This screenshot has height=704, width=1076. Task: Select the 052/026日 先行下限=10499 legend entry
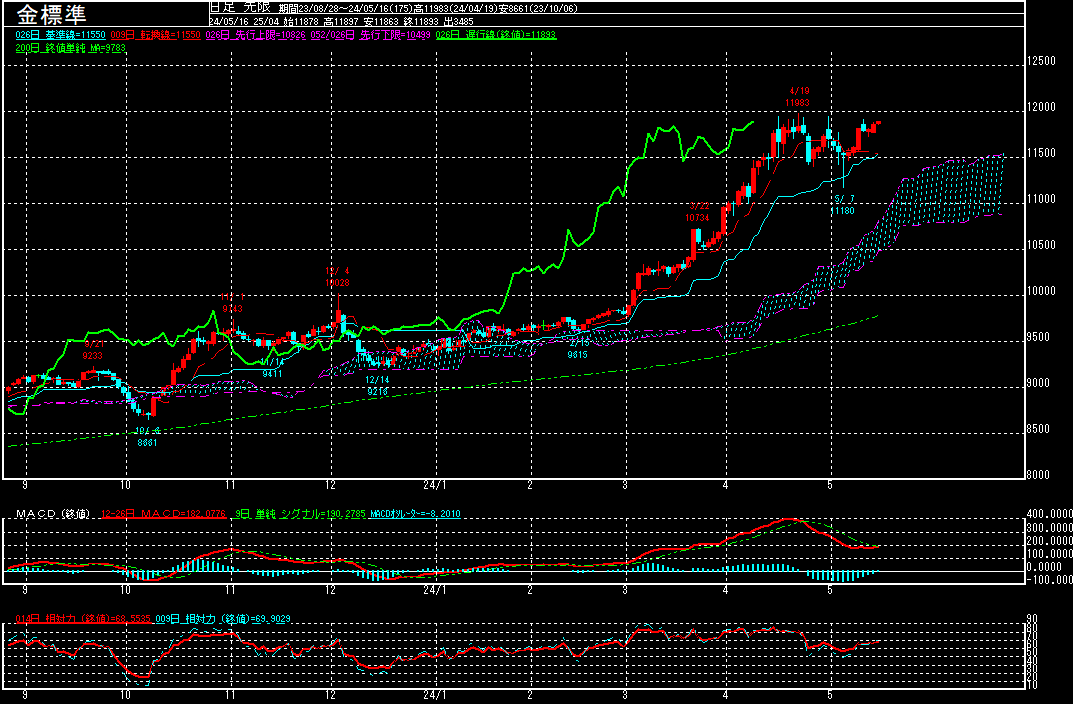click(371, 35)
